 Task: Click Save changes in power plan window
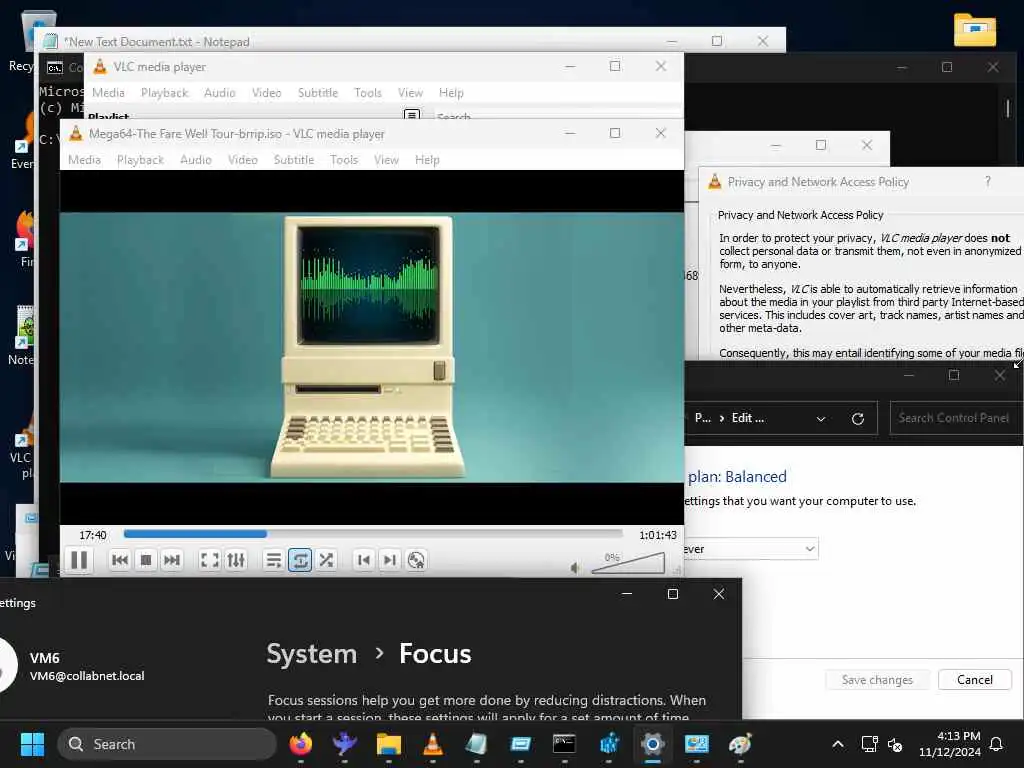click(877, 680)
